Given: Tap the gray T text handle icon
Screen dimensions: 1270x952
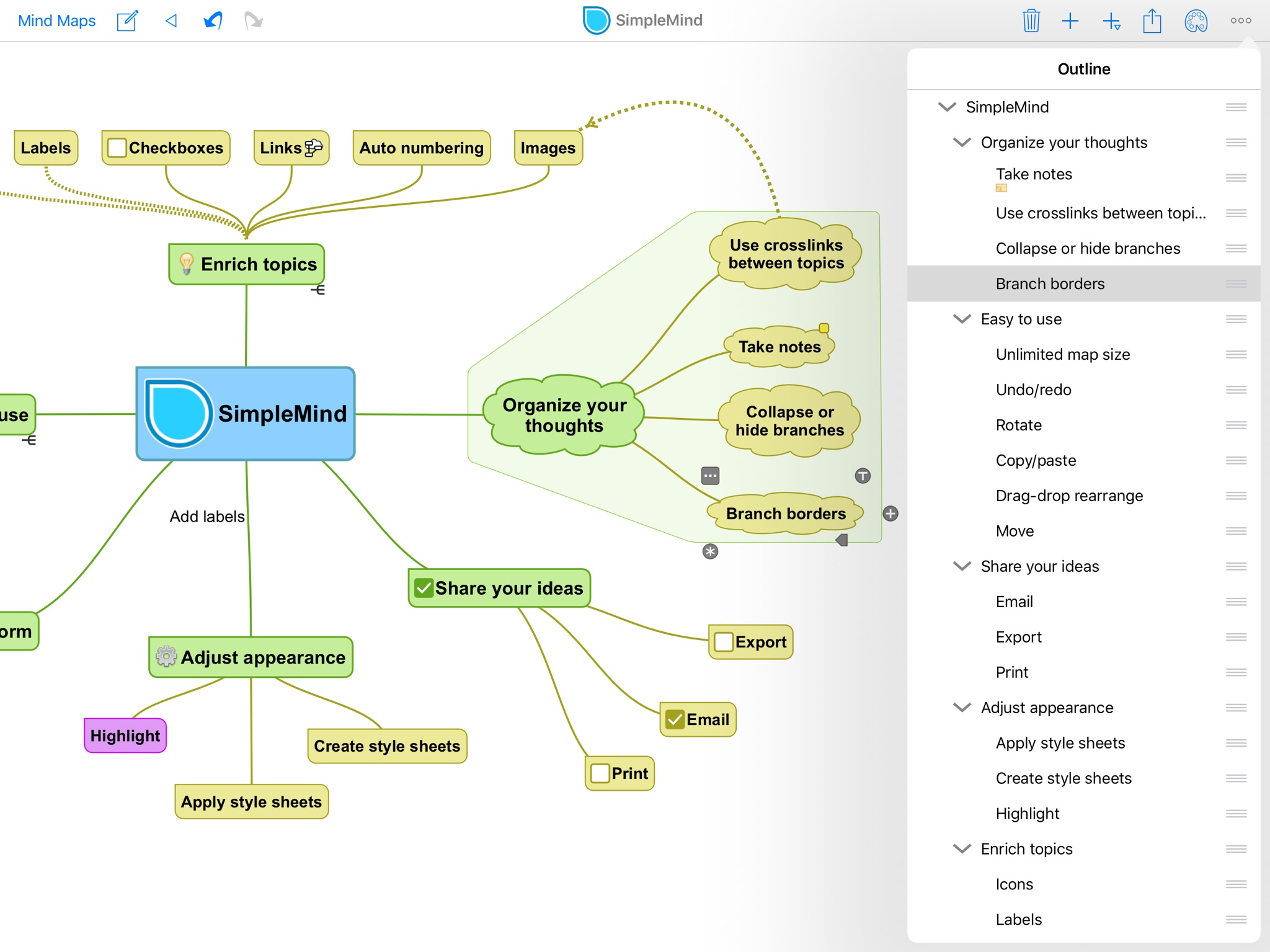Looking at the screenshot, I should (863, 476).
